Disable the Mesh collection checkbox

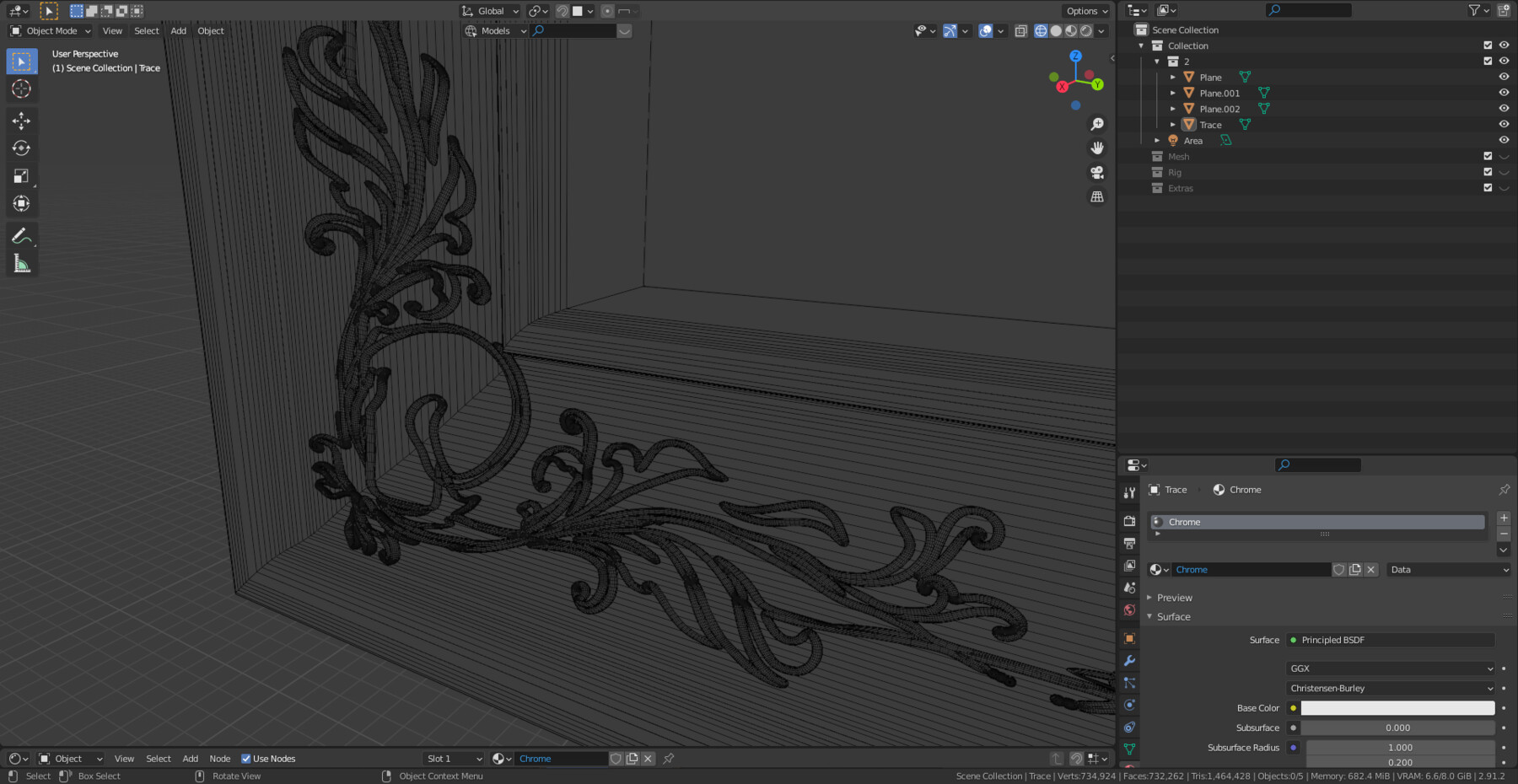1488,156
